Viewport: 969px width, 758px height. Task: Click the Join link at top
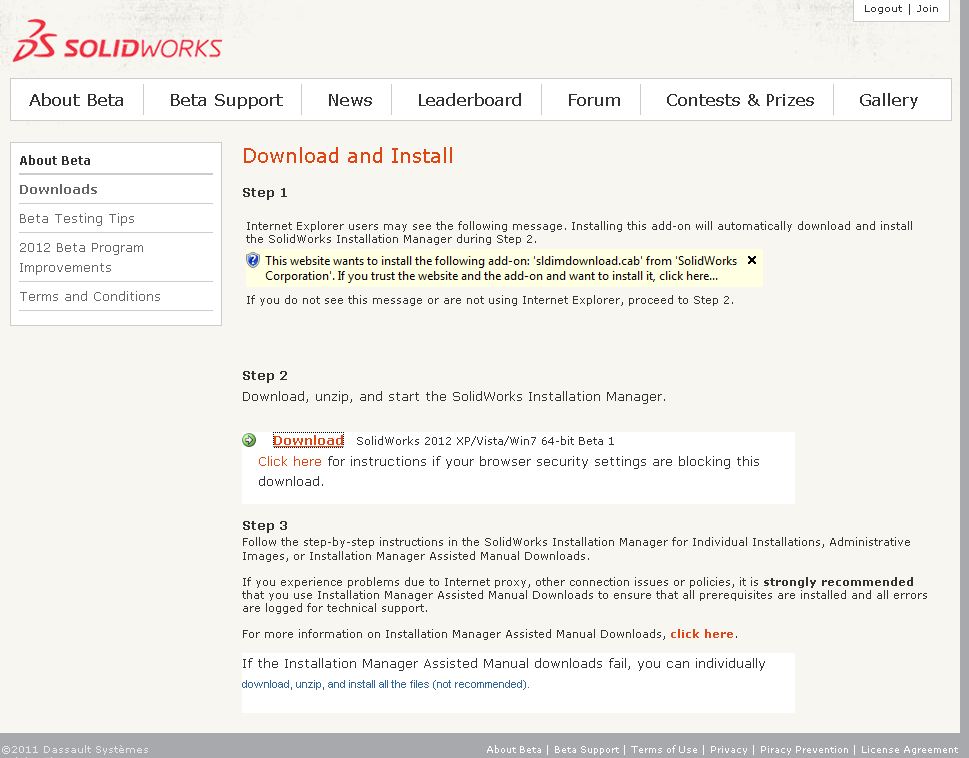pos(927,9)
